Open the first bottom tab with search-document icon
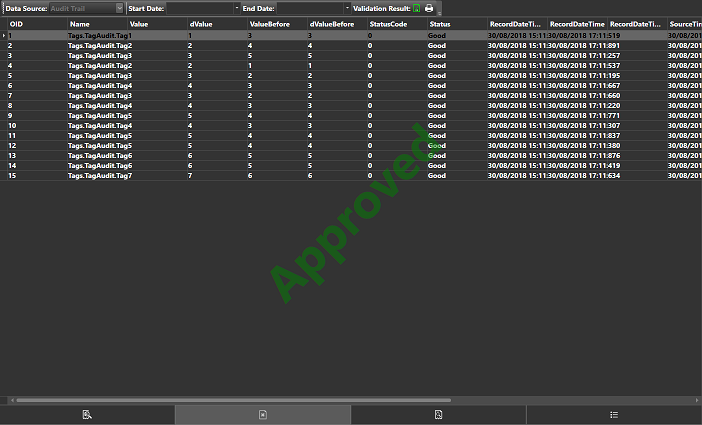This screenshot has height=425, width=702. (x=87, y=414)
